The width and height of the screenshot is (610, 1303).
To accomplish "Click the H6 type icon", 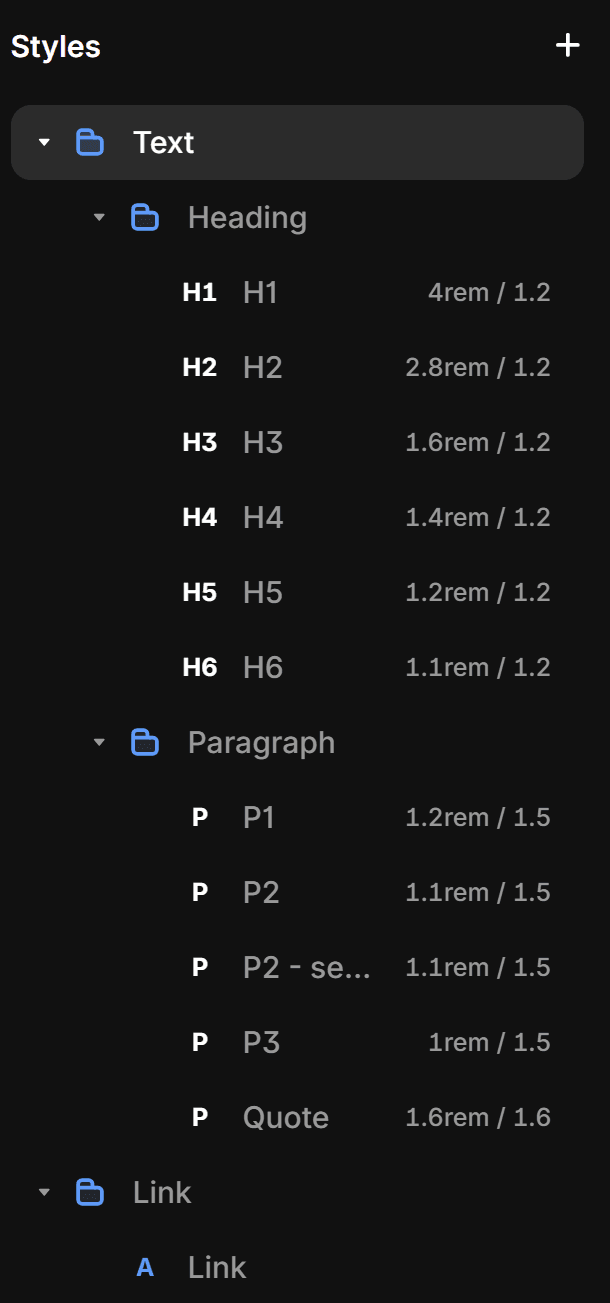I will point(200,666).
